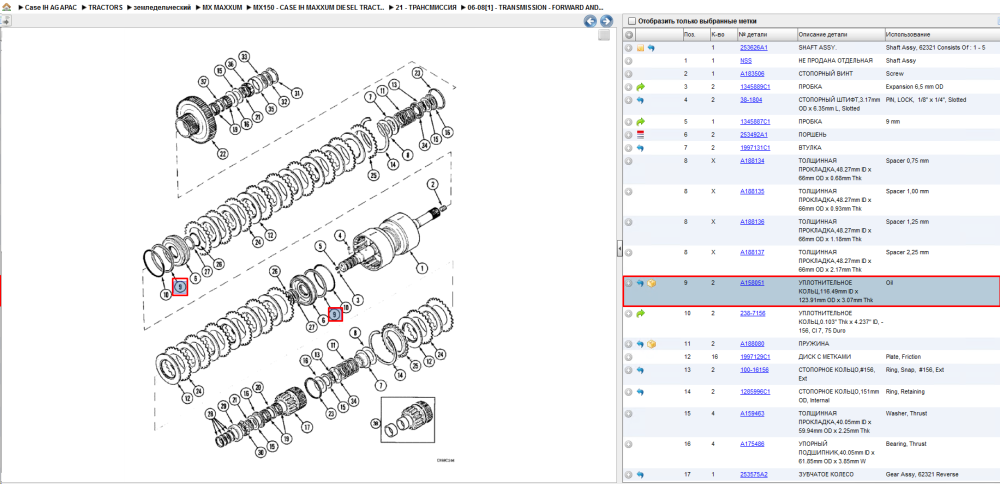The image size is (1000, 484).
Task: Click blue arrow icon on SHAFT ASSY. row
Action: pyautogui.click(x=651, y=48)
